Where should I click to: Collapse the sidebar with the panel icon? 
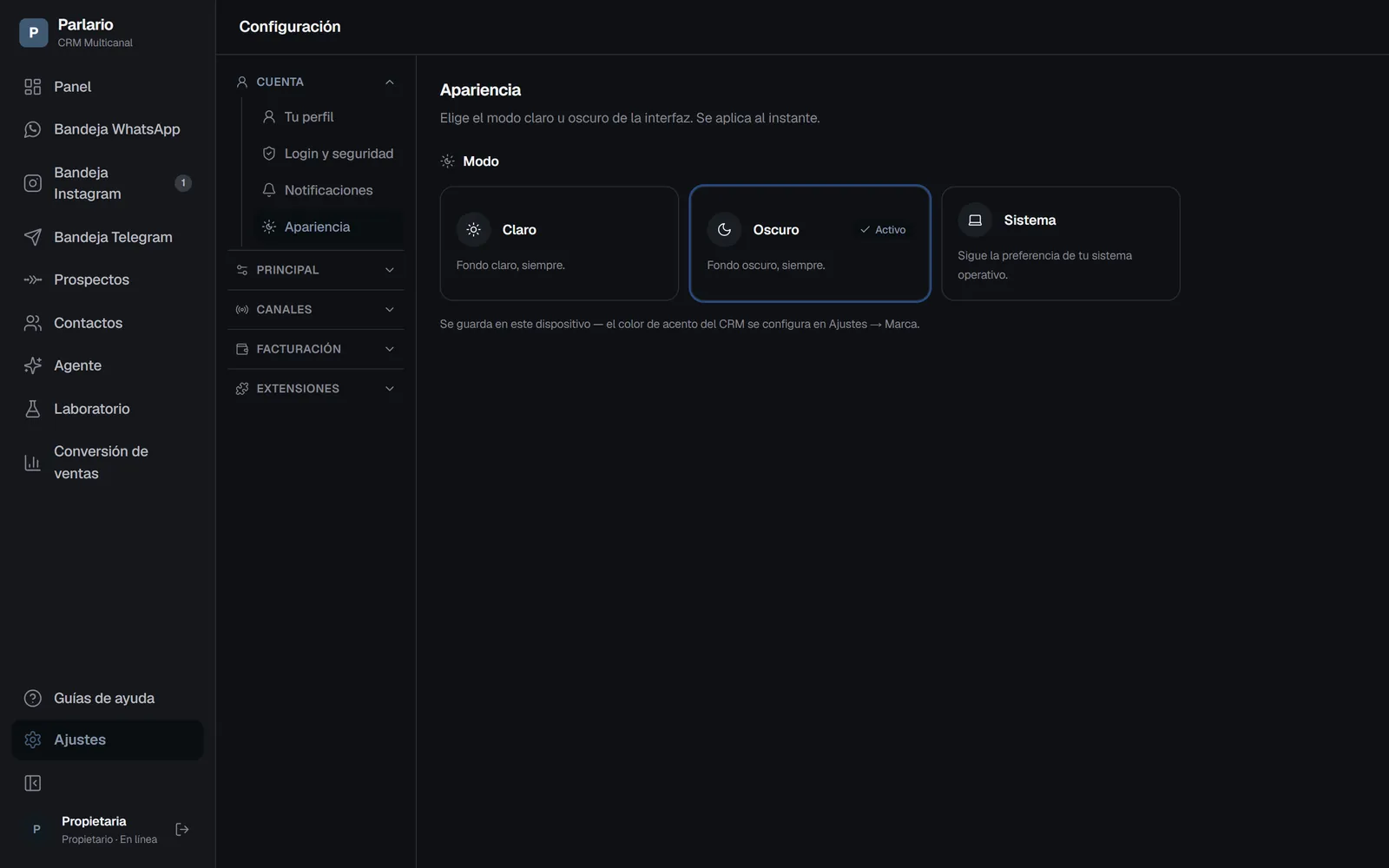click(x=33, y=784)
